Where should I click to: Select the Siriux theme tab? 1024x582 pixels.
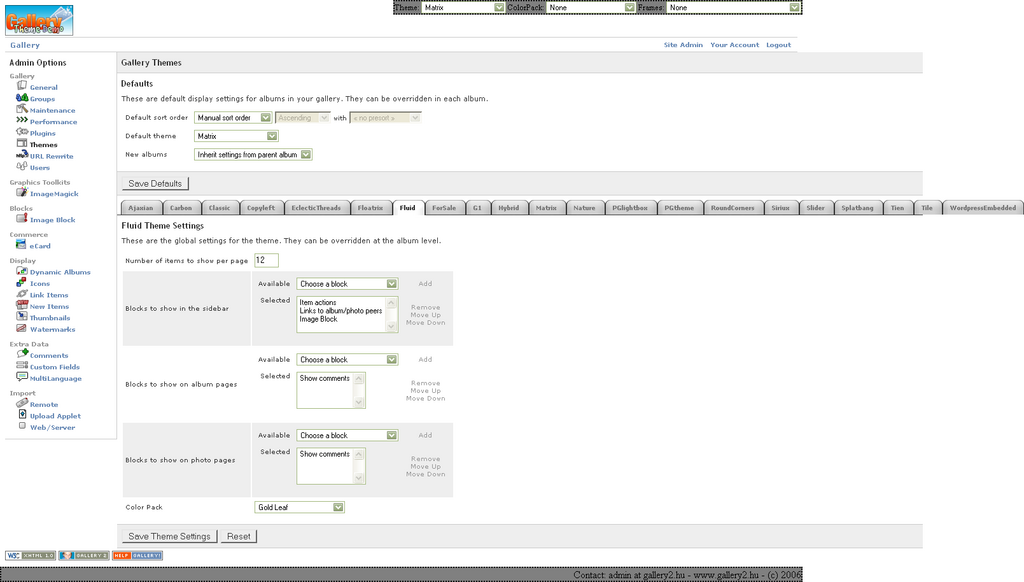(780, 208)
